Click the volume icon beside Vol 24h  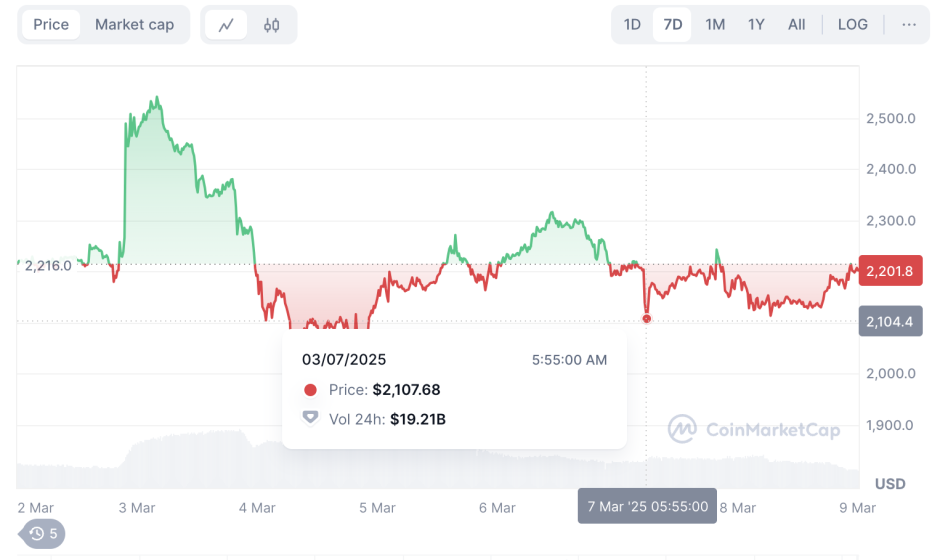[x=310, y=418]
